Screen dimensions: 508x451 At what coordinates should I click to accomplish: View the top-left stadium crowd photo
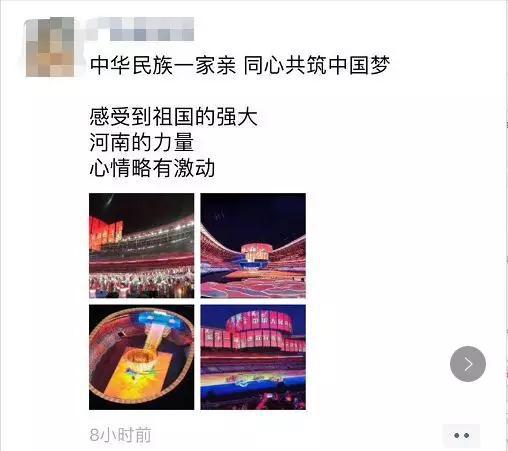pyautogui.click(x=141, y=246)
